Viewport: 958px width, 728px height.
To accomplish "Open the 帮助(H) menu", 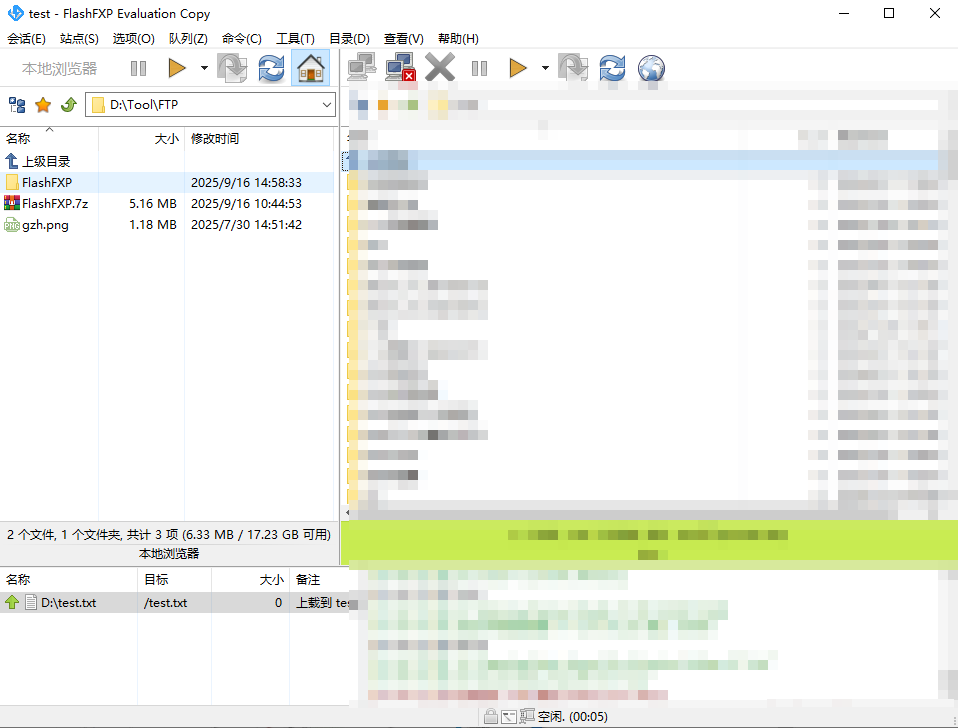I will (x=458, y=38).
